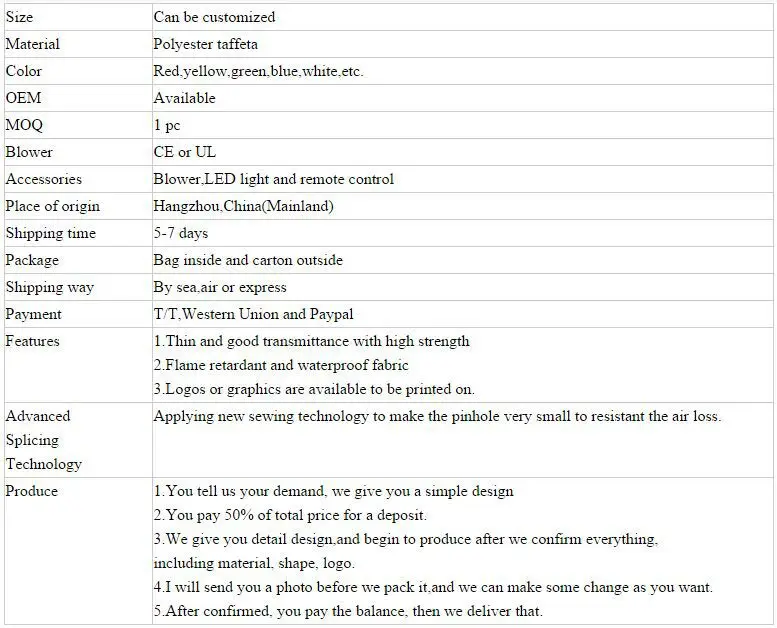
Task: Select the "T/T,Western Union and Paypal" payment text
Action: [253, 314]
